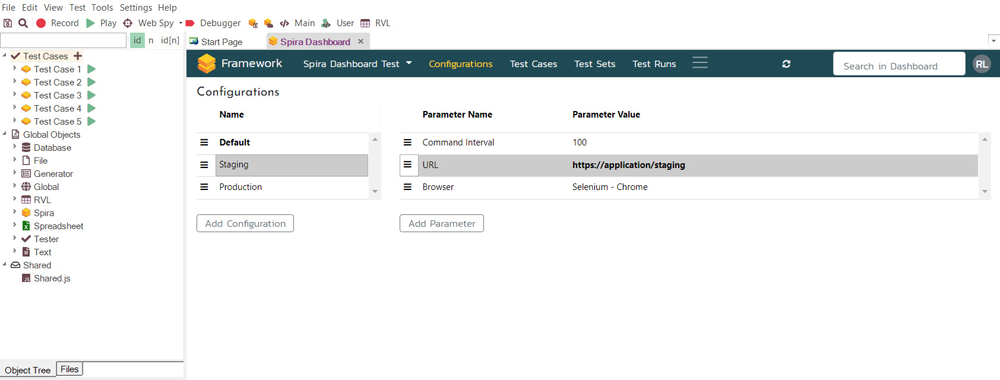Open the Debugger red tag icon
The height and width of the screenshot is (380, 1000).
tap(190, 23)
